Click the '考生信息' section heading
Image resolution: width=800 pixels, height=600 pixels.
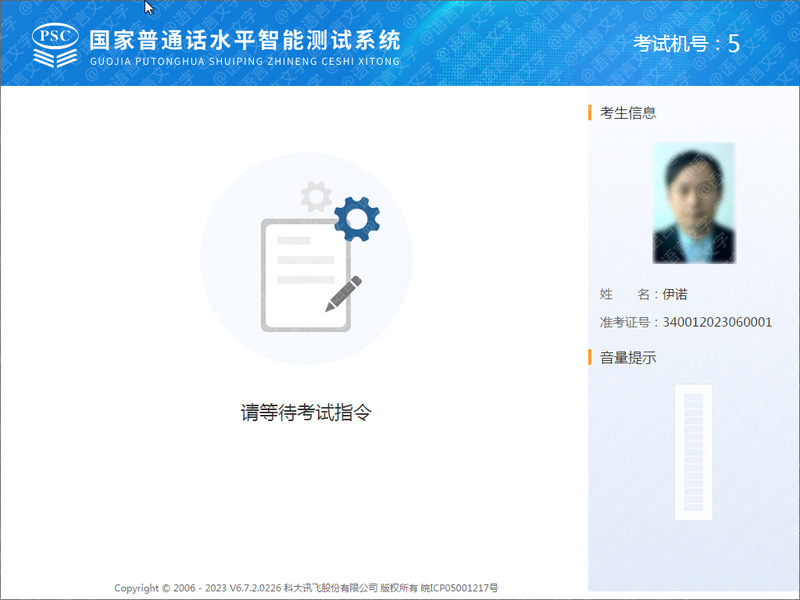click(x=628, y=113)
